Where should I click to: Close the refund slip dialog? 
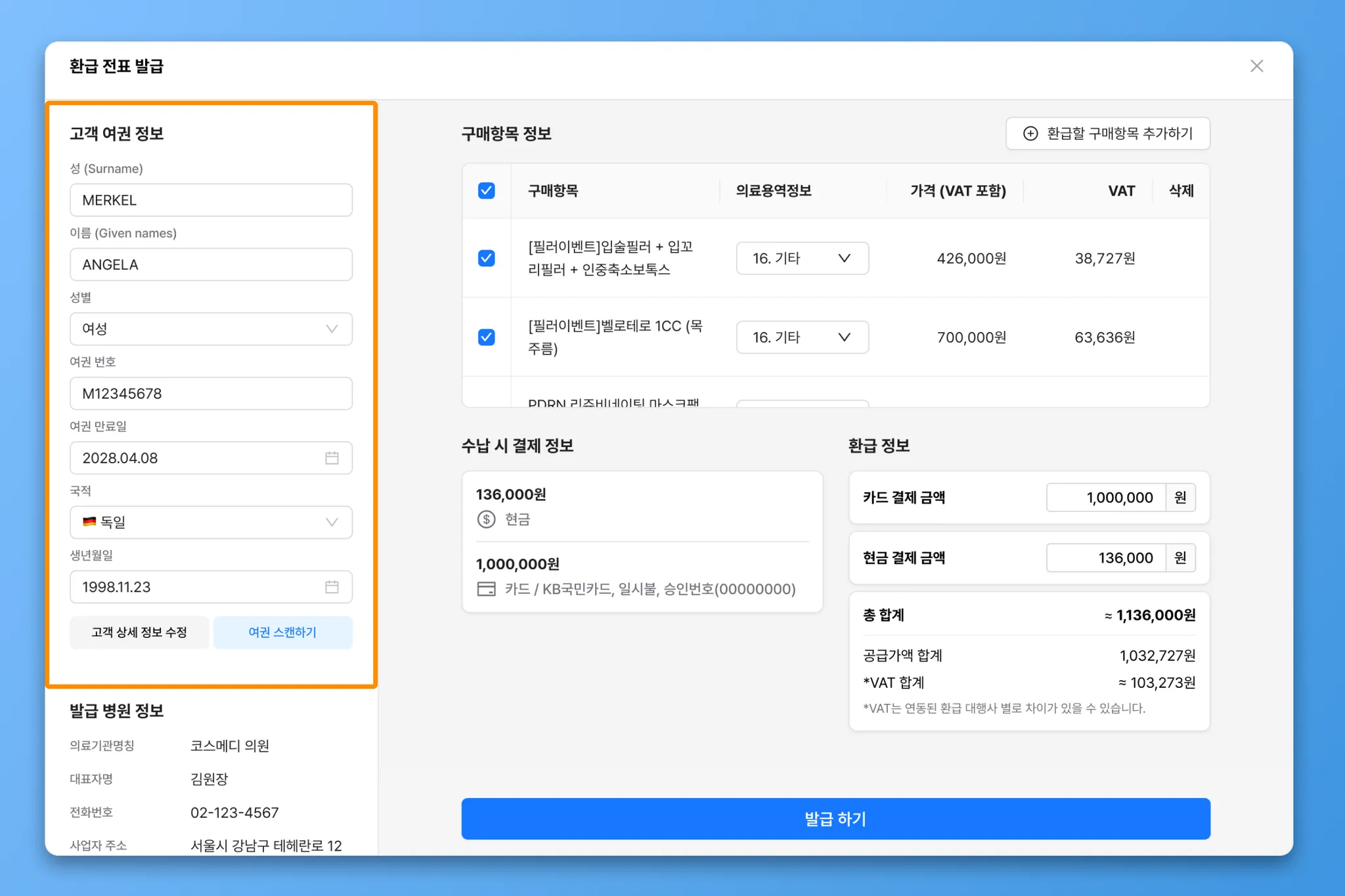click(1256, 66)
